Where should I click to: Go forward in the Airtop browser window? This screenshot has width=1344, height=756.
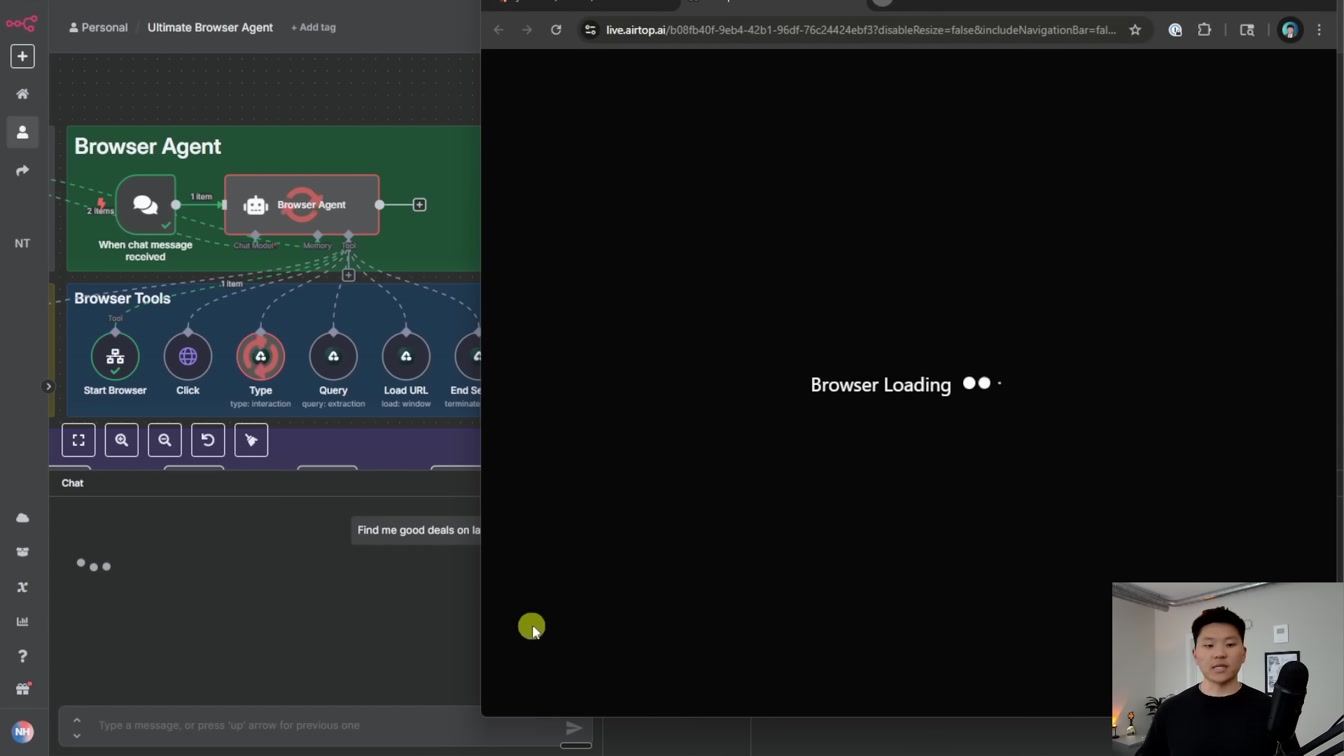tap(527, 30)
